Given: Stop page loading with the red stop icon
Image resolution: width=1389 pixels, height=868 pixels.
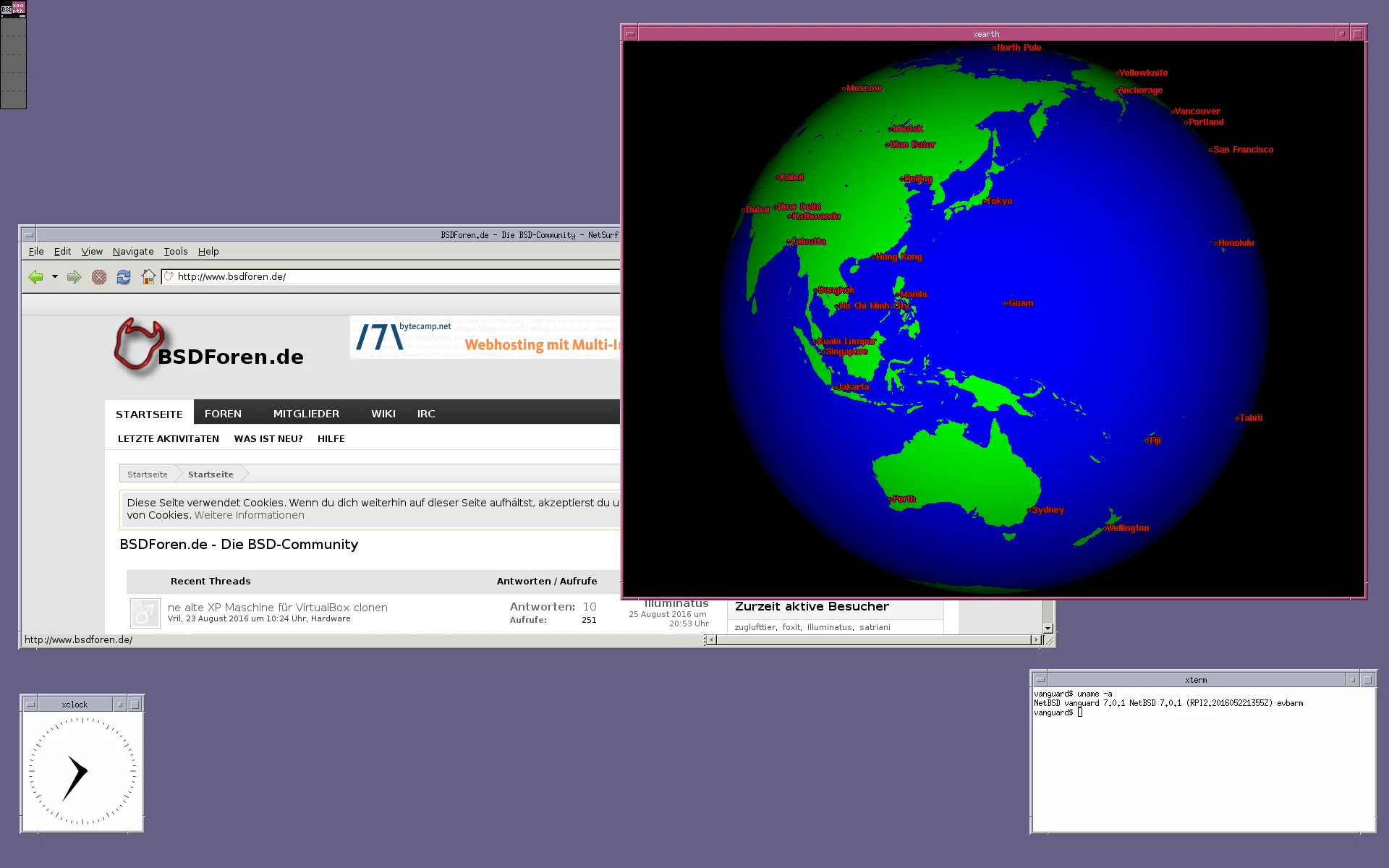Looking at the screenshot, I should pos(99,277).
